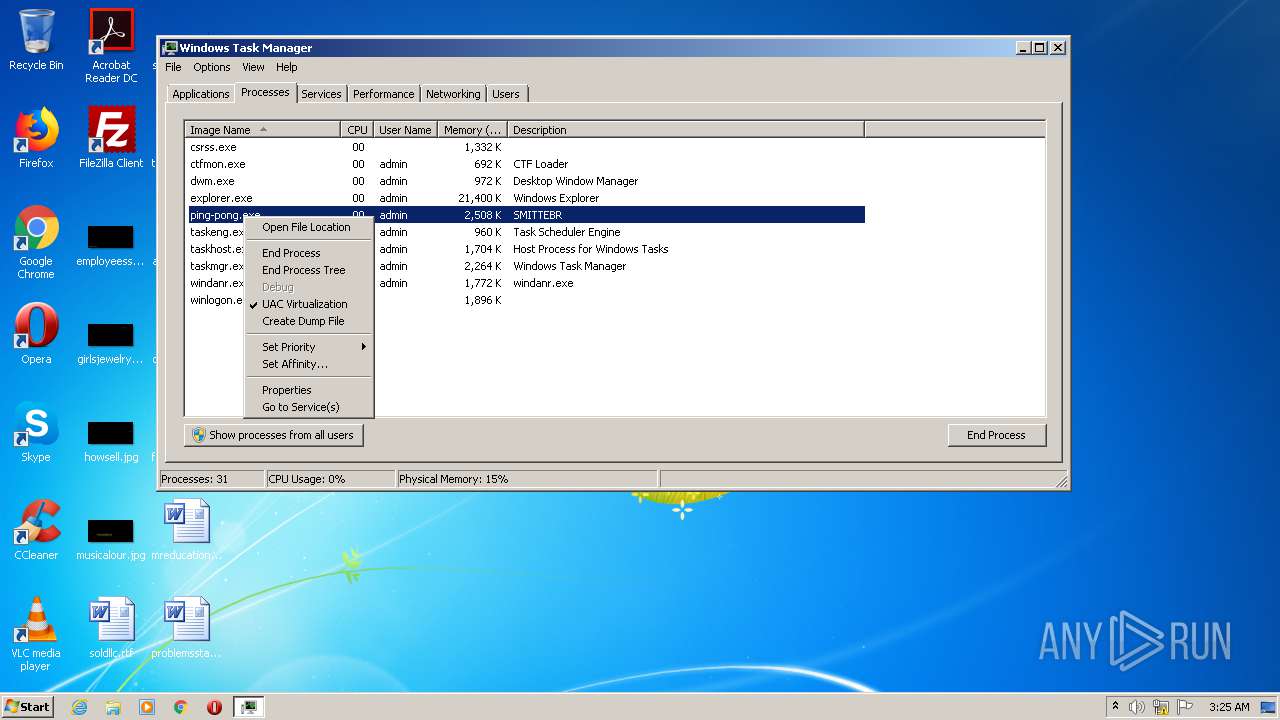Image resolution: width=1280 pixels, height=720 pixels.
Task: Sort by Image Name column header
Action: point(263,130)
